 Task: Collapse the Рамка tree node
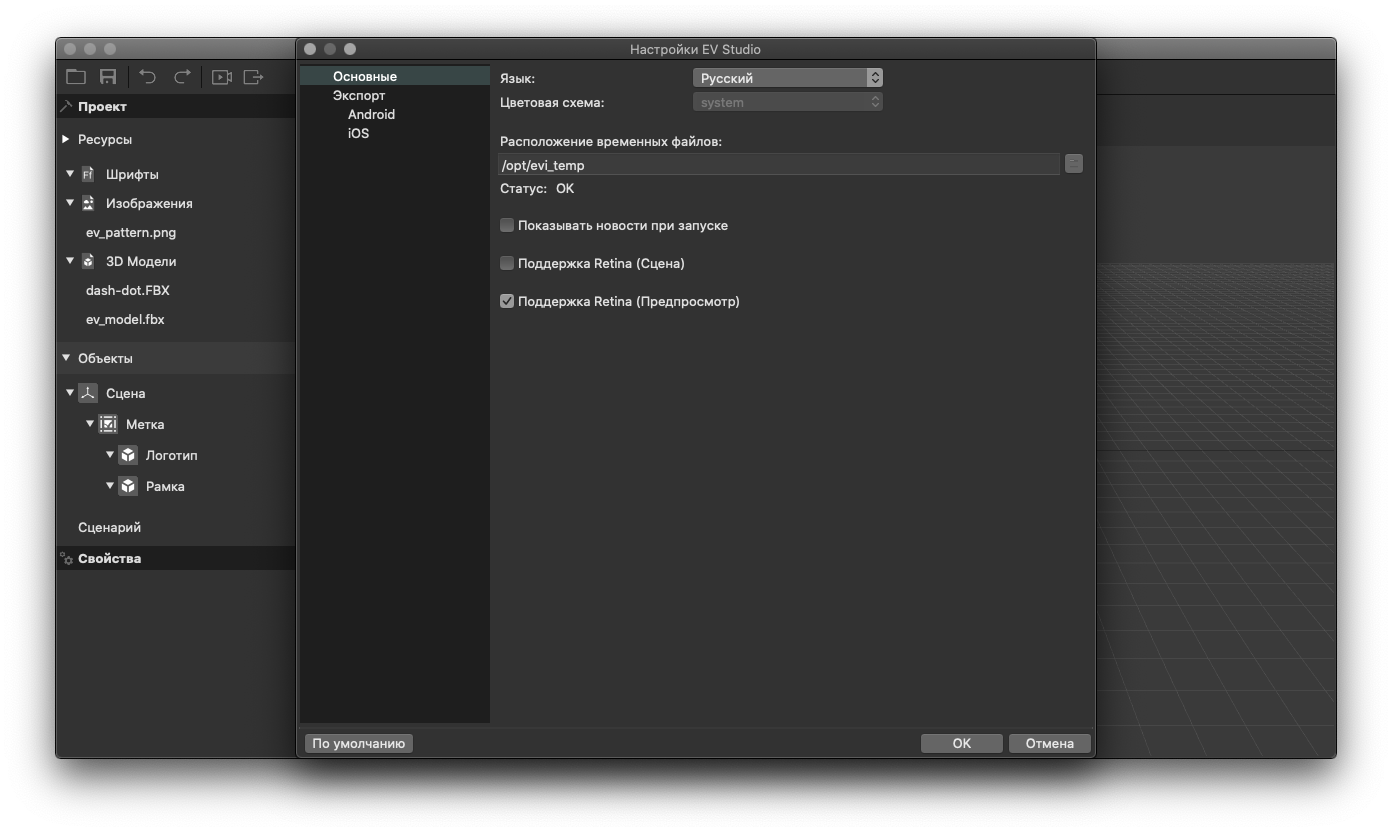(x=110, y=485)
